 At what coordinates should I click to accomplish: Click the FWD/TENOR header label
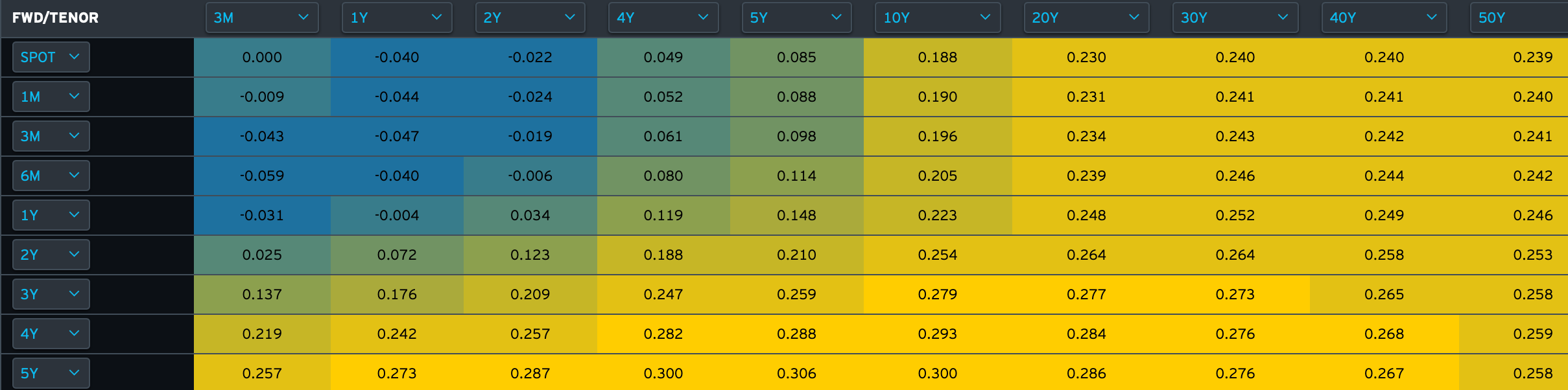(x=55, y=17)
